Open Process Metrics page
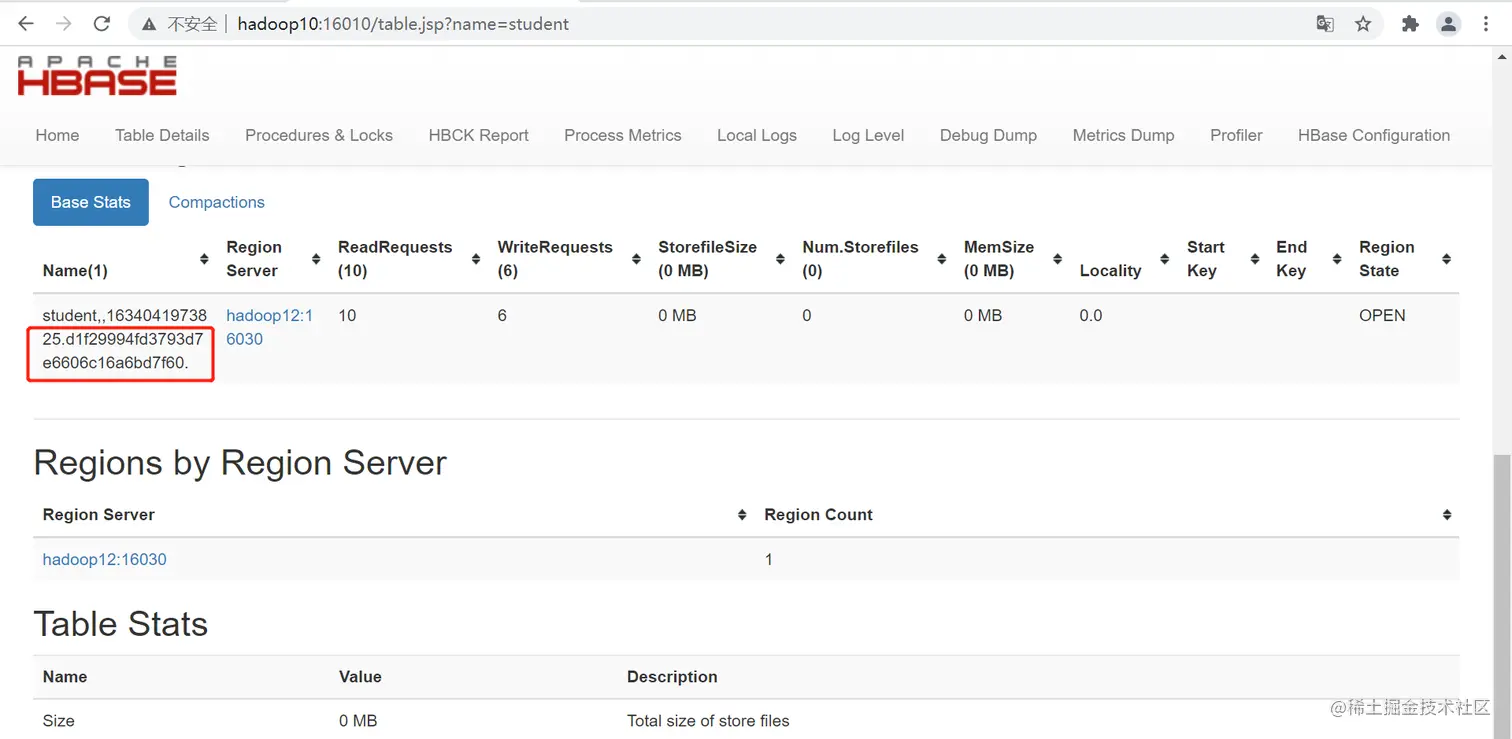Image resolution: width=1512 pixels, height=739 pixels. pos(623,135)
